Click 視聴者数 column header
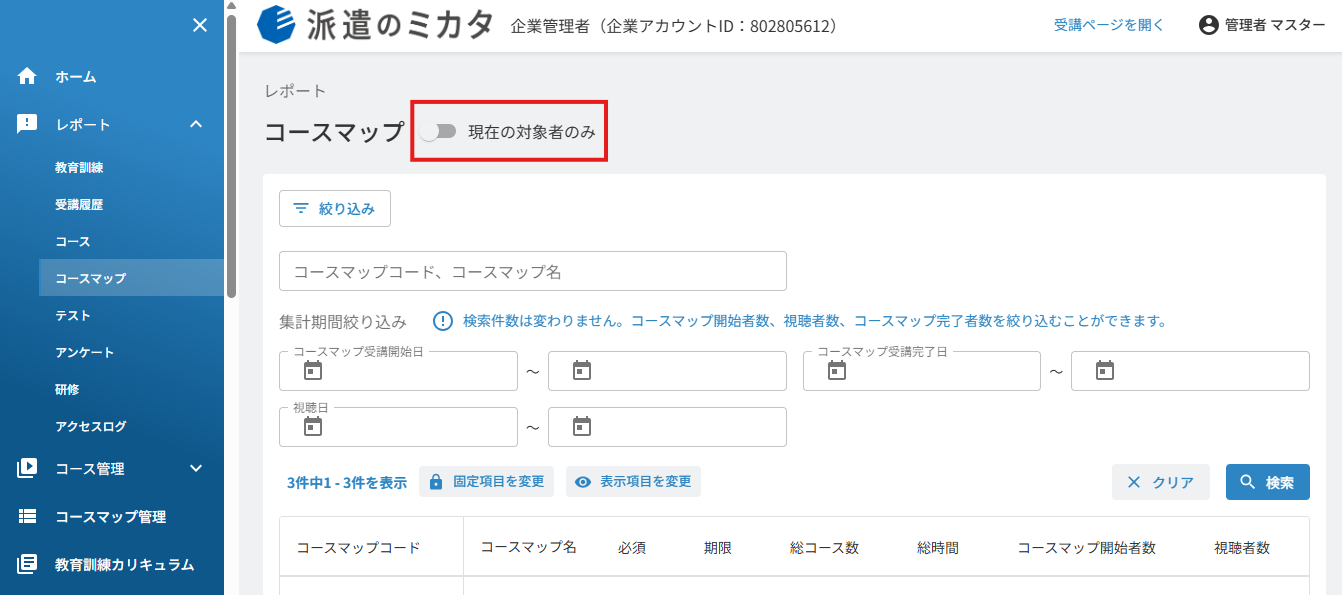This screenshot has height=595, width=1342. 1242,547
